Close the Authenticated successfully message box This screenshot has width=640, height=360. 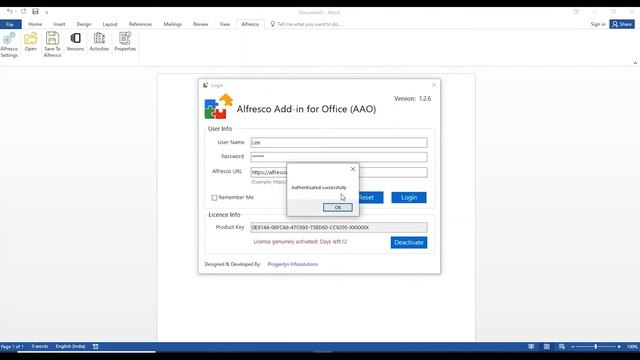(353, 169)
